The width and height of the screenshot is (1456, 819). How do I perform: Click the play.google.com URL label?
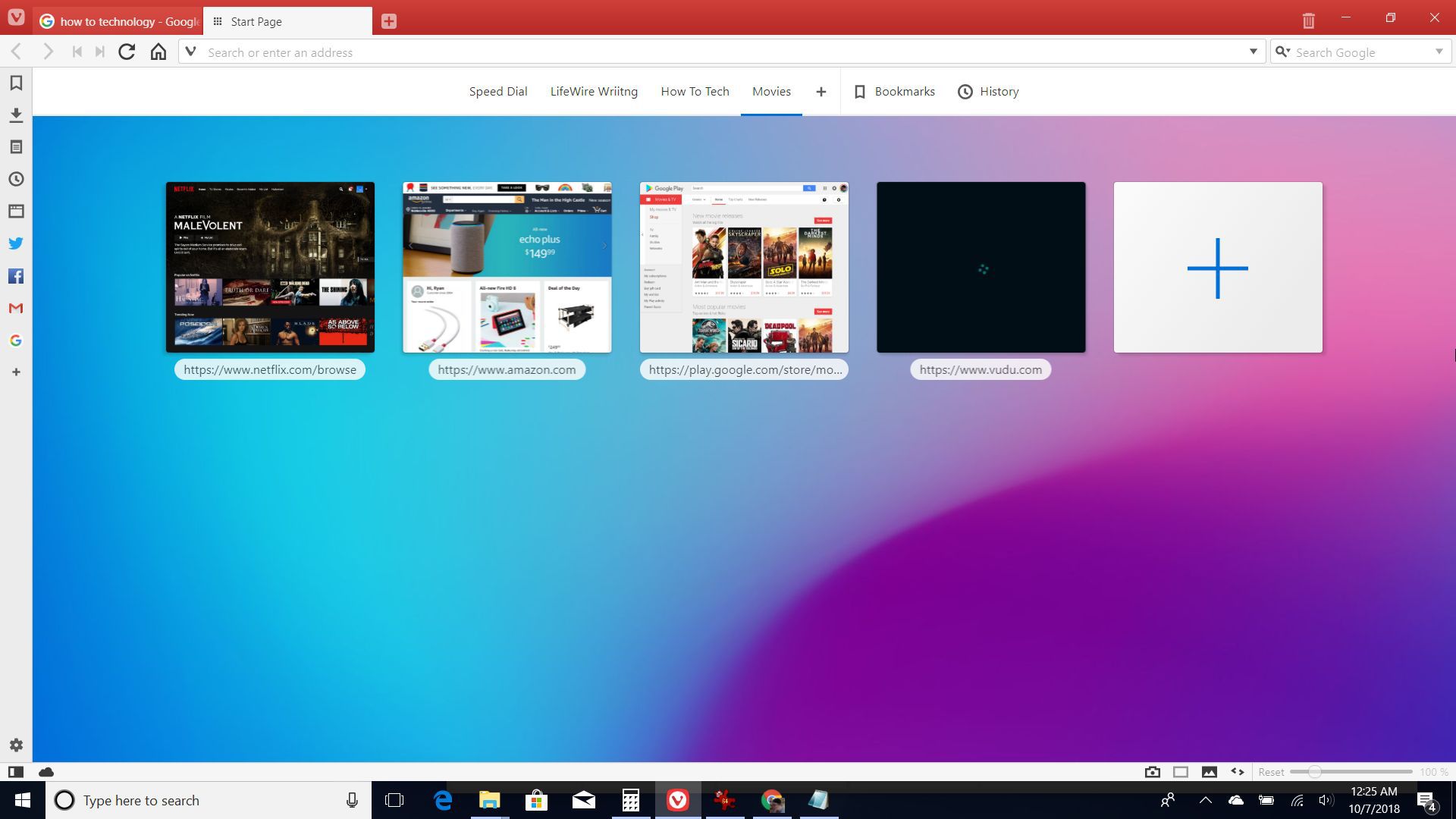[745, 369]
